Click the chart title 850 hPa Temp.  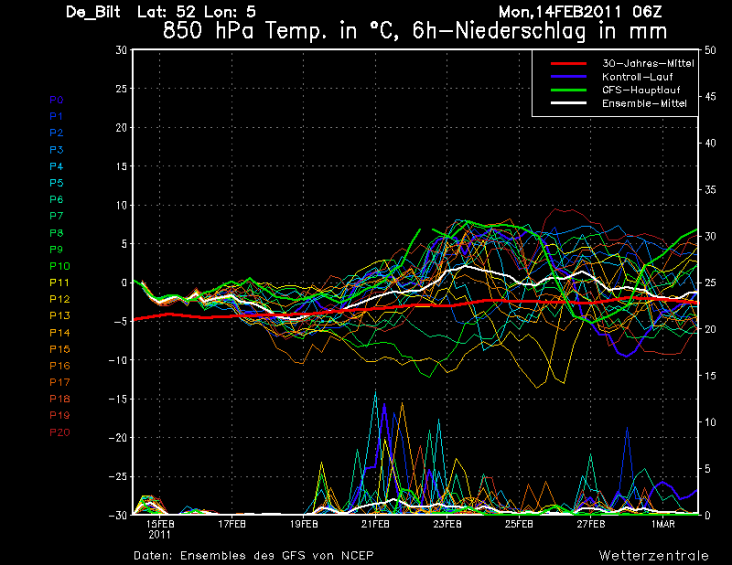pos(415,31)
